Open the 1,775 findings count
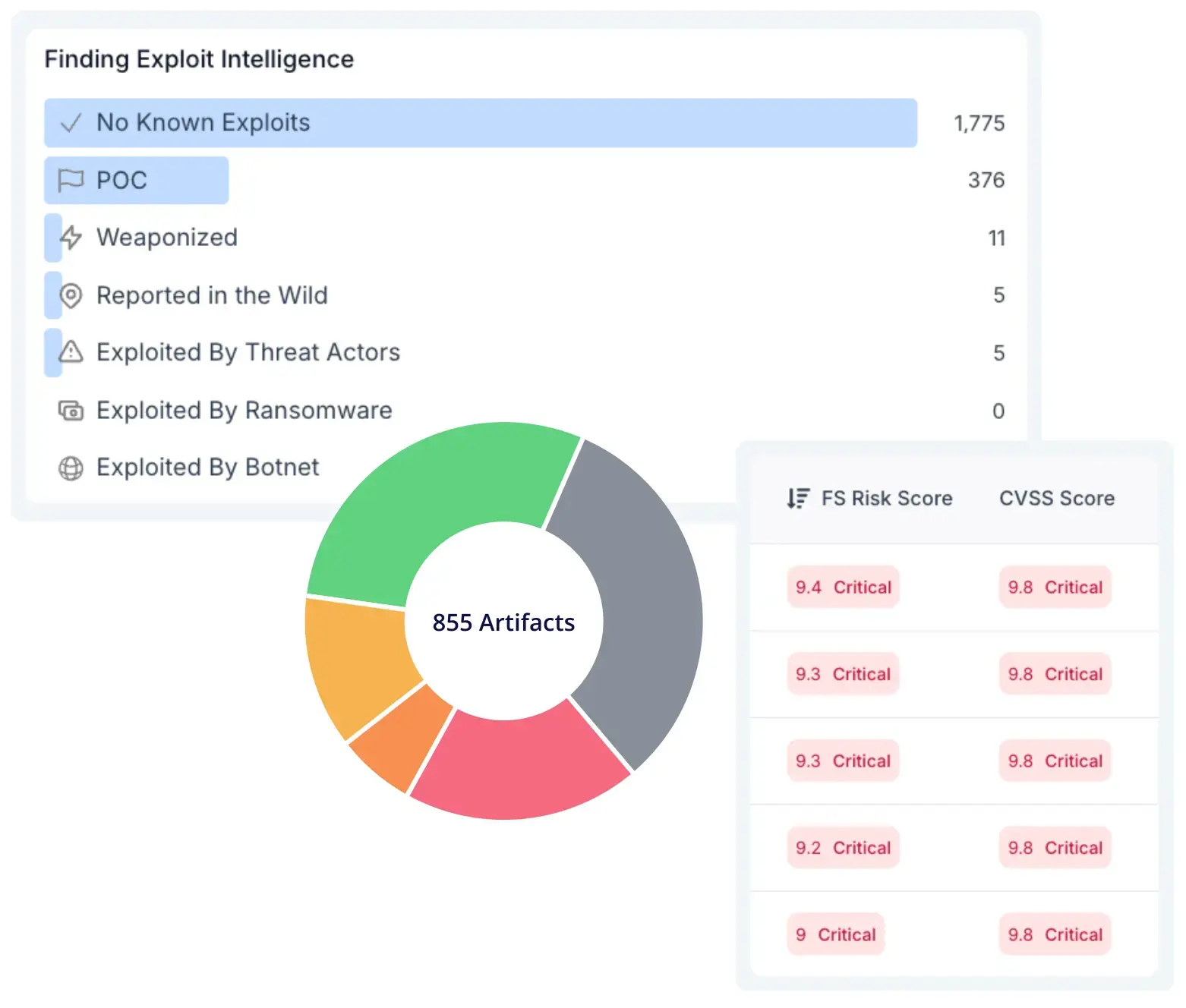The image size is (1186, 1008). click(979, 124)
